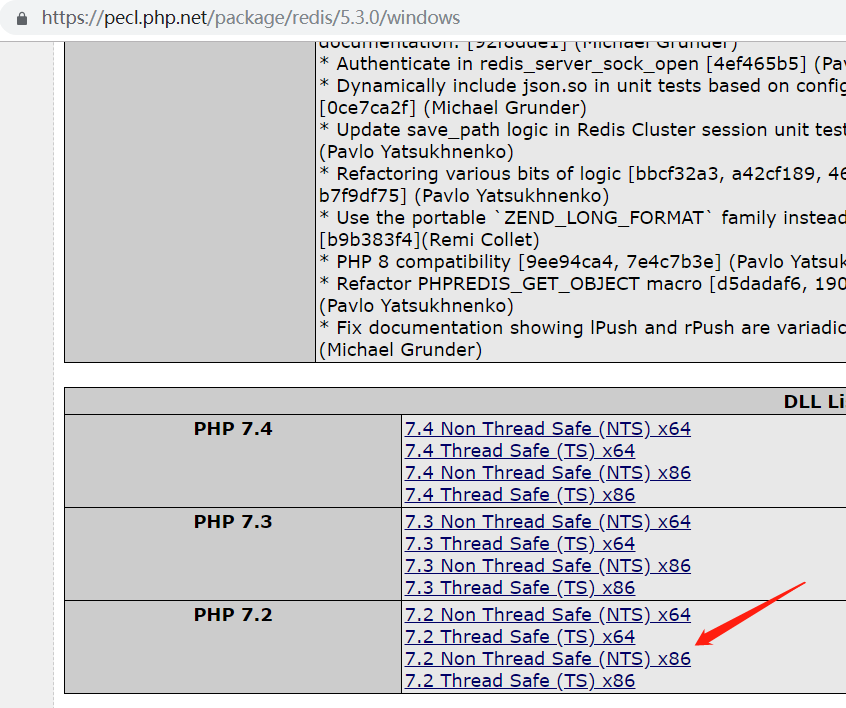
Task: Open 7.3 Thread Safe (TS) x86 link
Action: [x=520, y=588]
